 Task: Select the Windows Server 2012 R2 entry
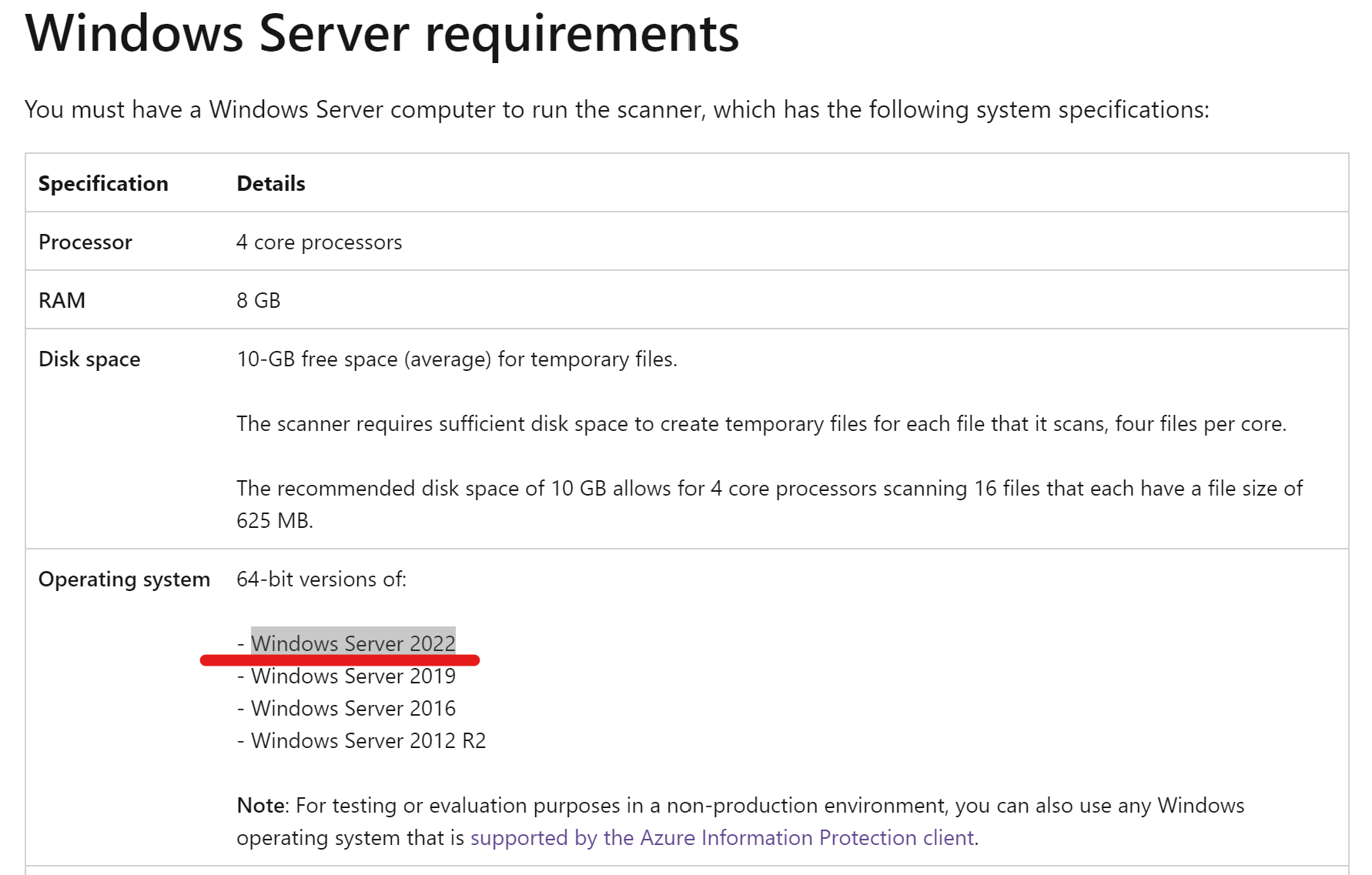click(362, 740)
